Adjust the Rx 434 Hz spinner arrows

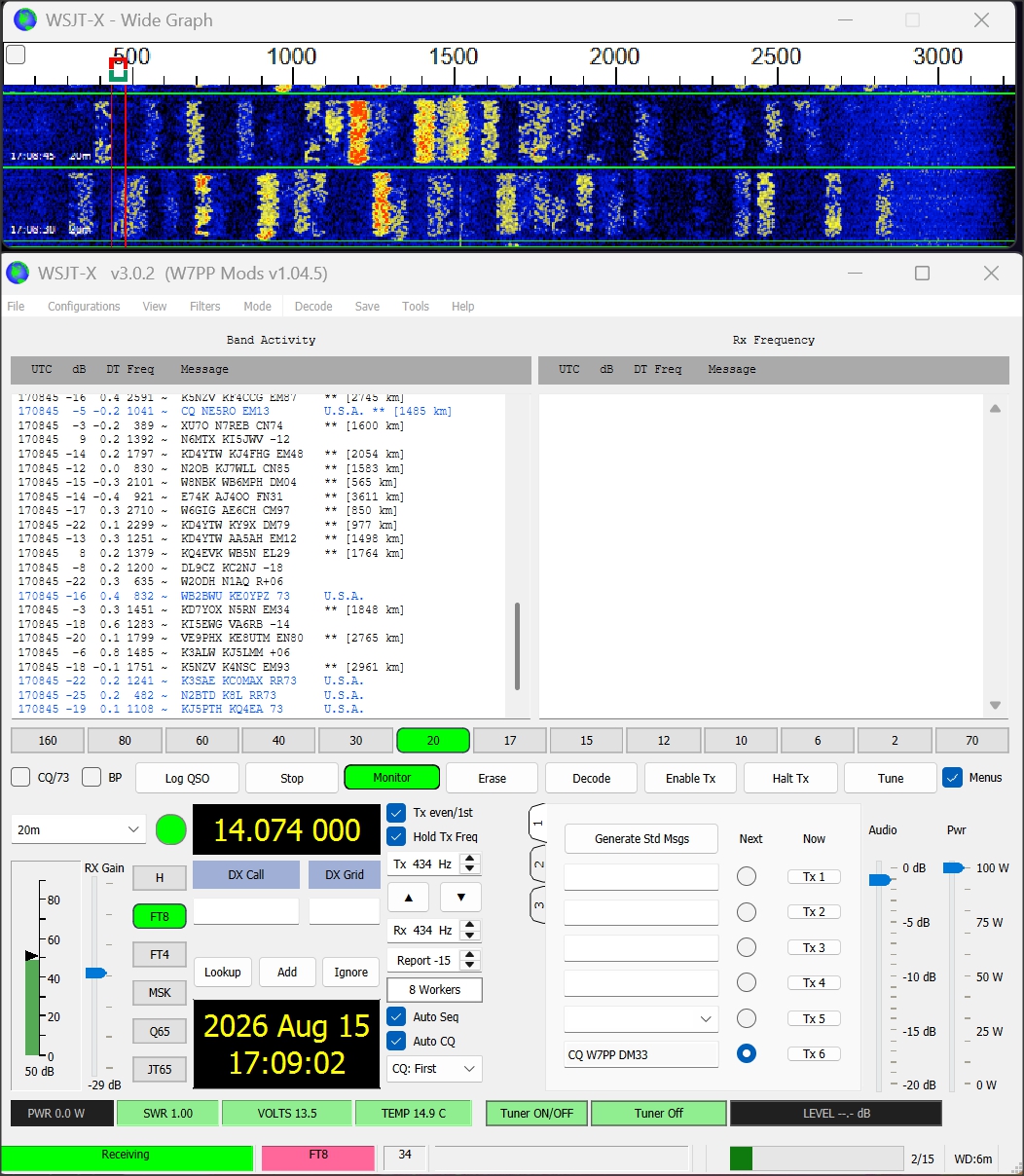470,931
